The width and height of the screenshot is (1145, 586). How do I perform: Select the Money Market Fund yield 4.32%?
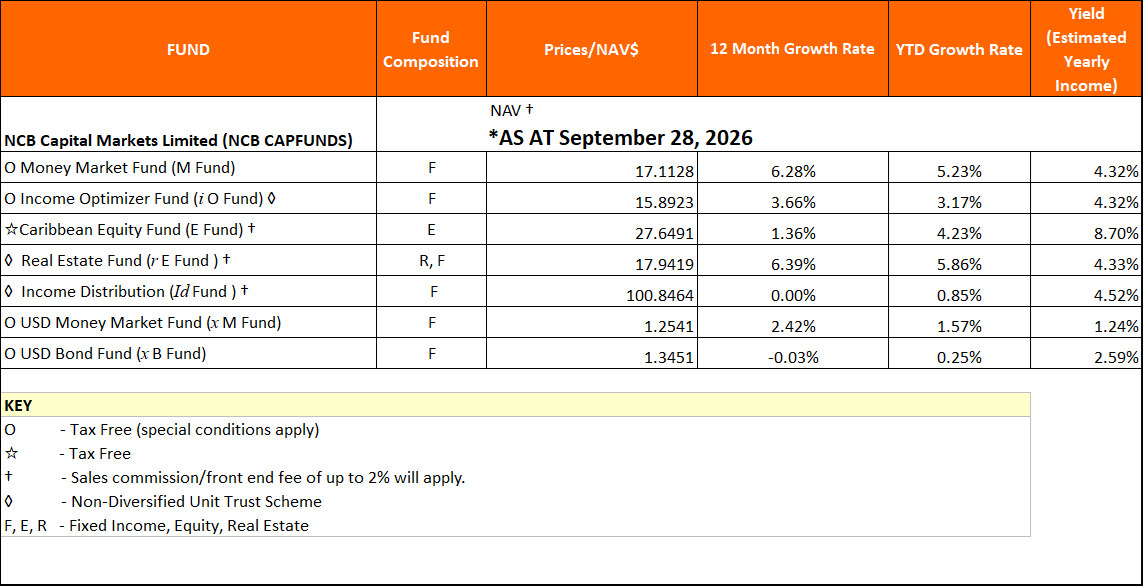[1117, 172]
